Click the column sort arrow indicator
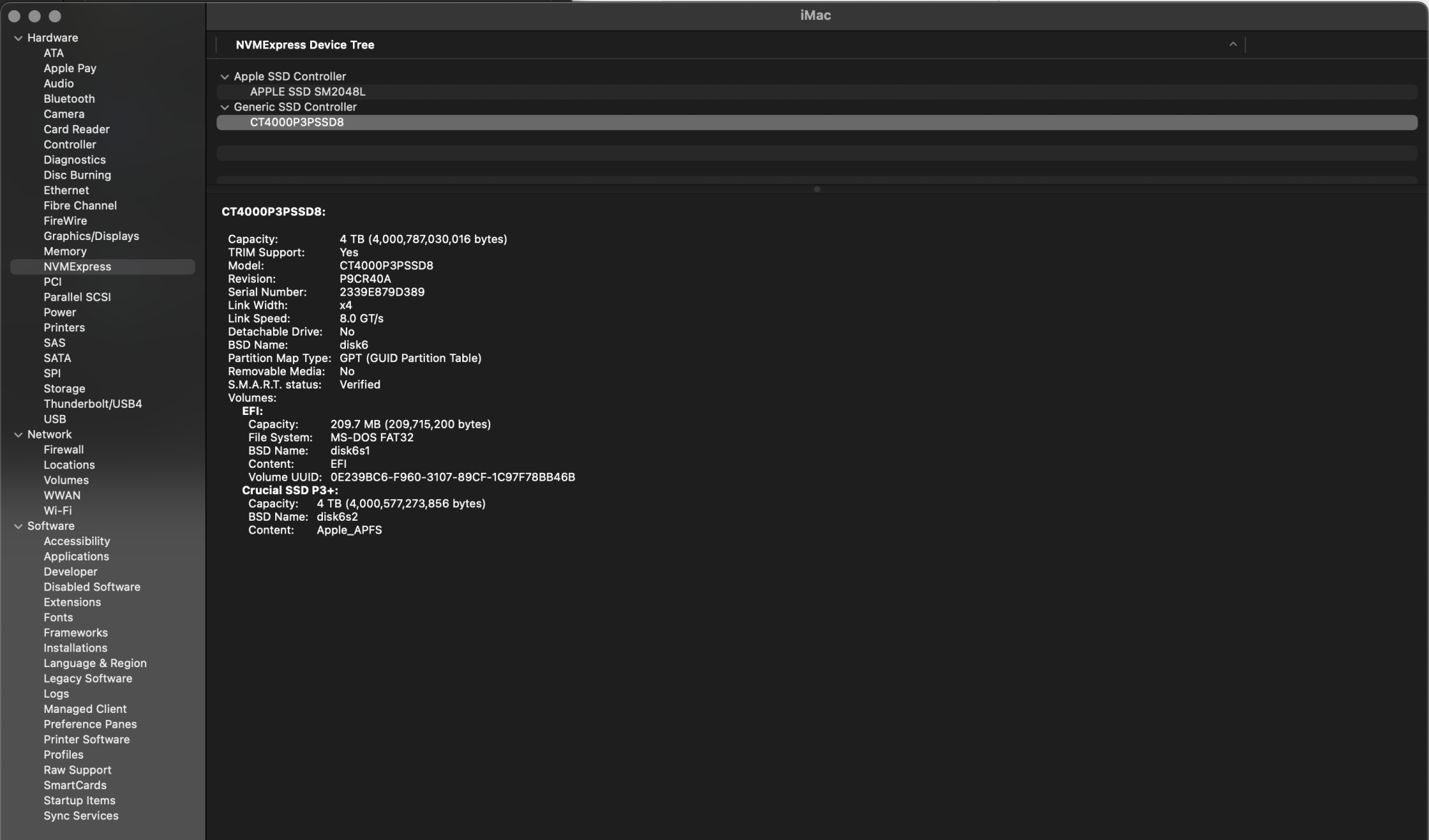 [x=1233, y=44]
